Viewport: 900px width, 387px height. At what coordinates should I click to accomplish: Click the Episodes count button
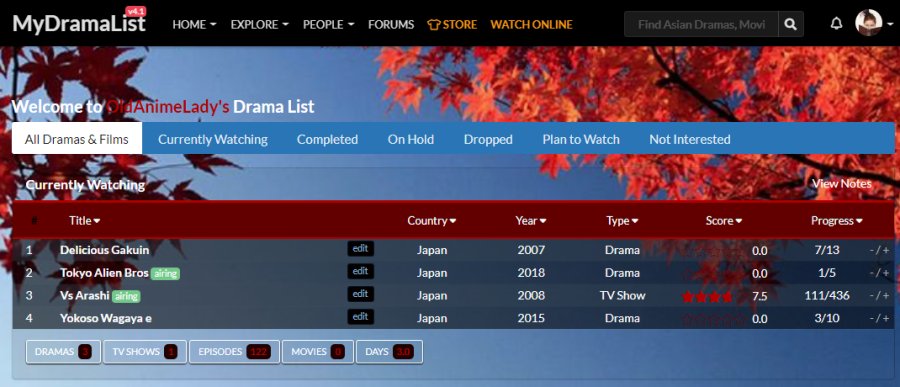(x=235, y=352)
